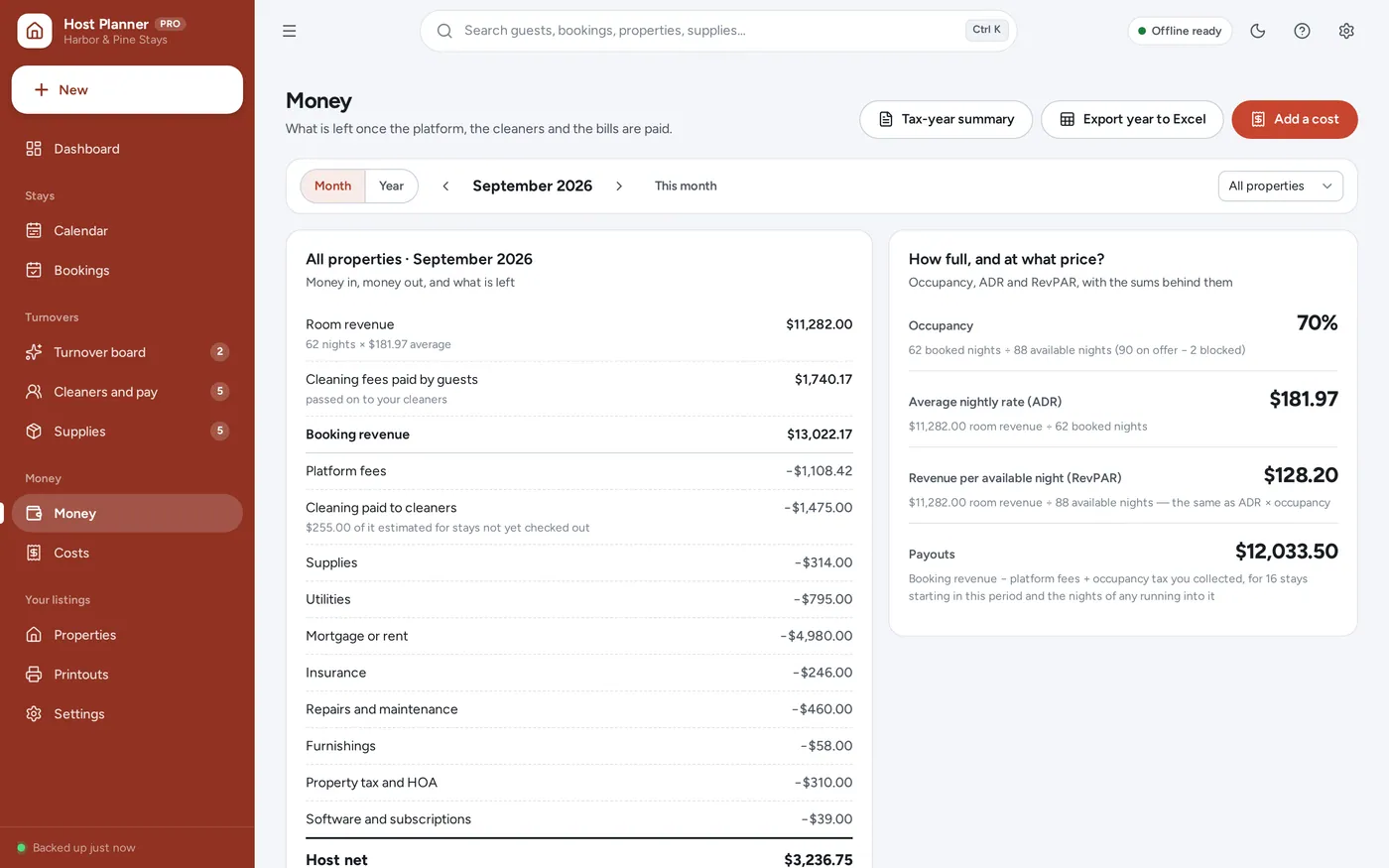The height and width of the screenshot is (868, 1389).
Task: Click the Mortgage or rent amount
Action: [817, 636]
